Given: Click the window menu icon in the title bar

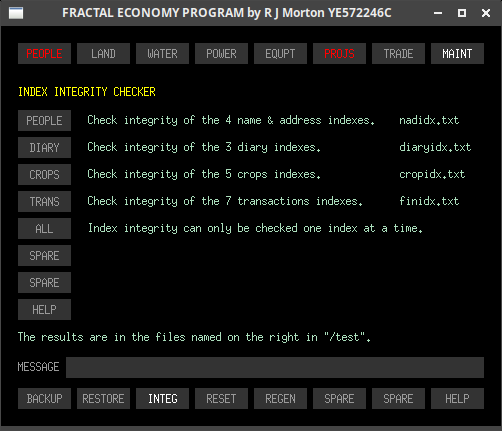Looking at the screenshot, I should coord(16,13).
